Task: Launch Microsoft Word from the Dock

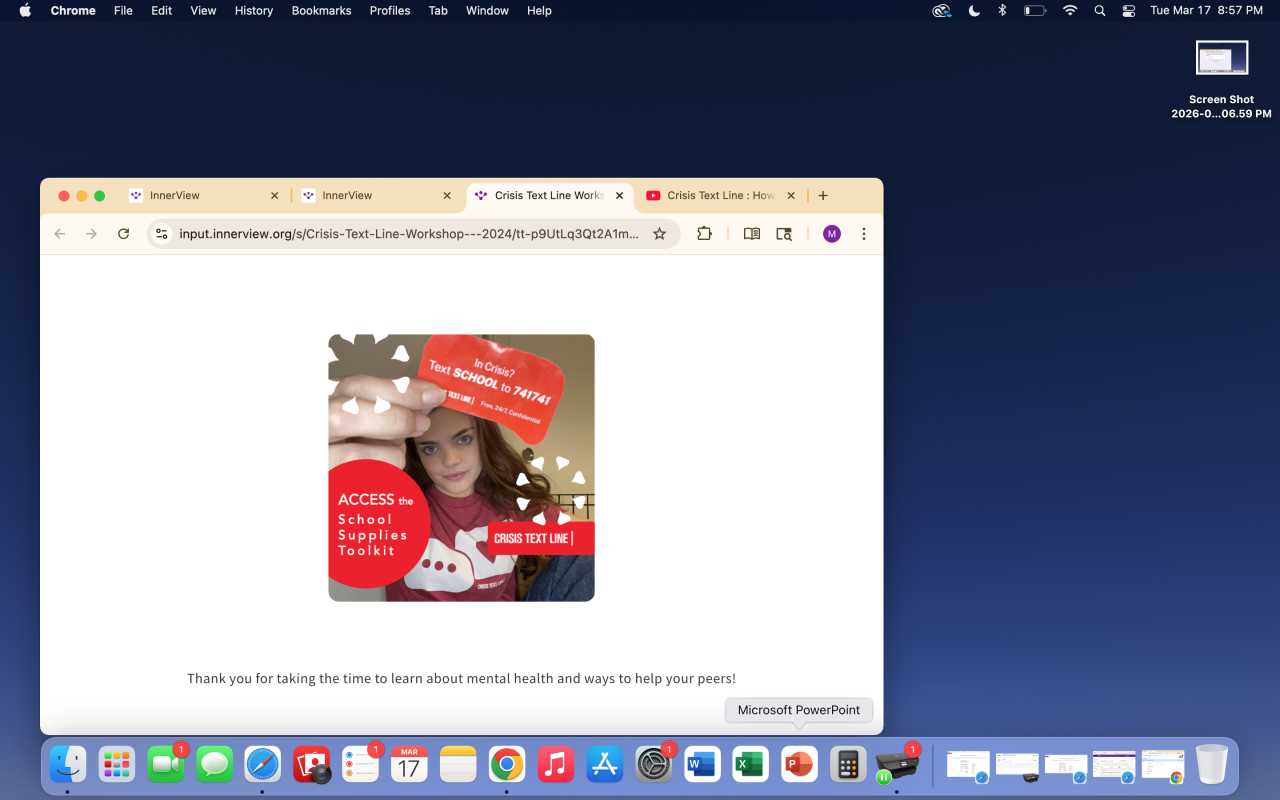Action: pos(703,765)
